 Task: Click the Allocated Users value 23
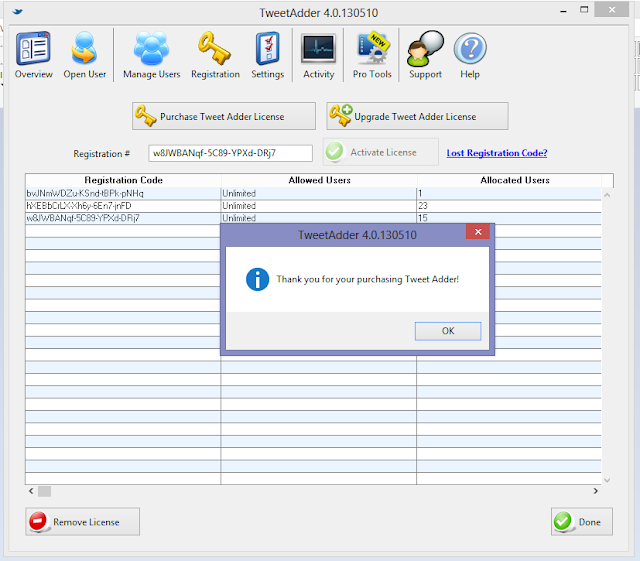tap(422, 206)
